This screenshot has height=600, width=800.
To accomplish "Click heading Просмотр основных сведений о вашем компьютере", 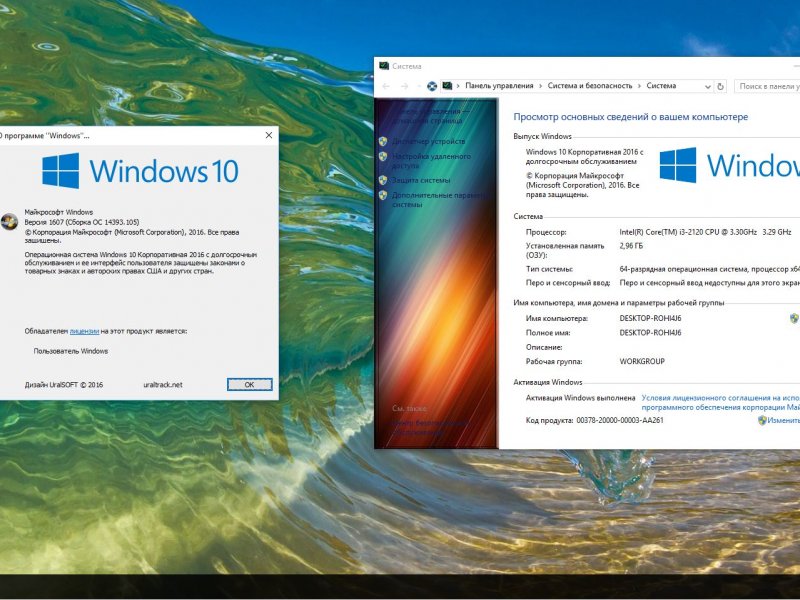I will pos(631,117).
